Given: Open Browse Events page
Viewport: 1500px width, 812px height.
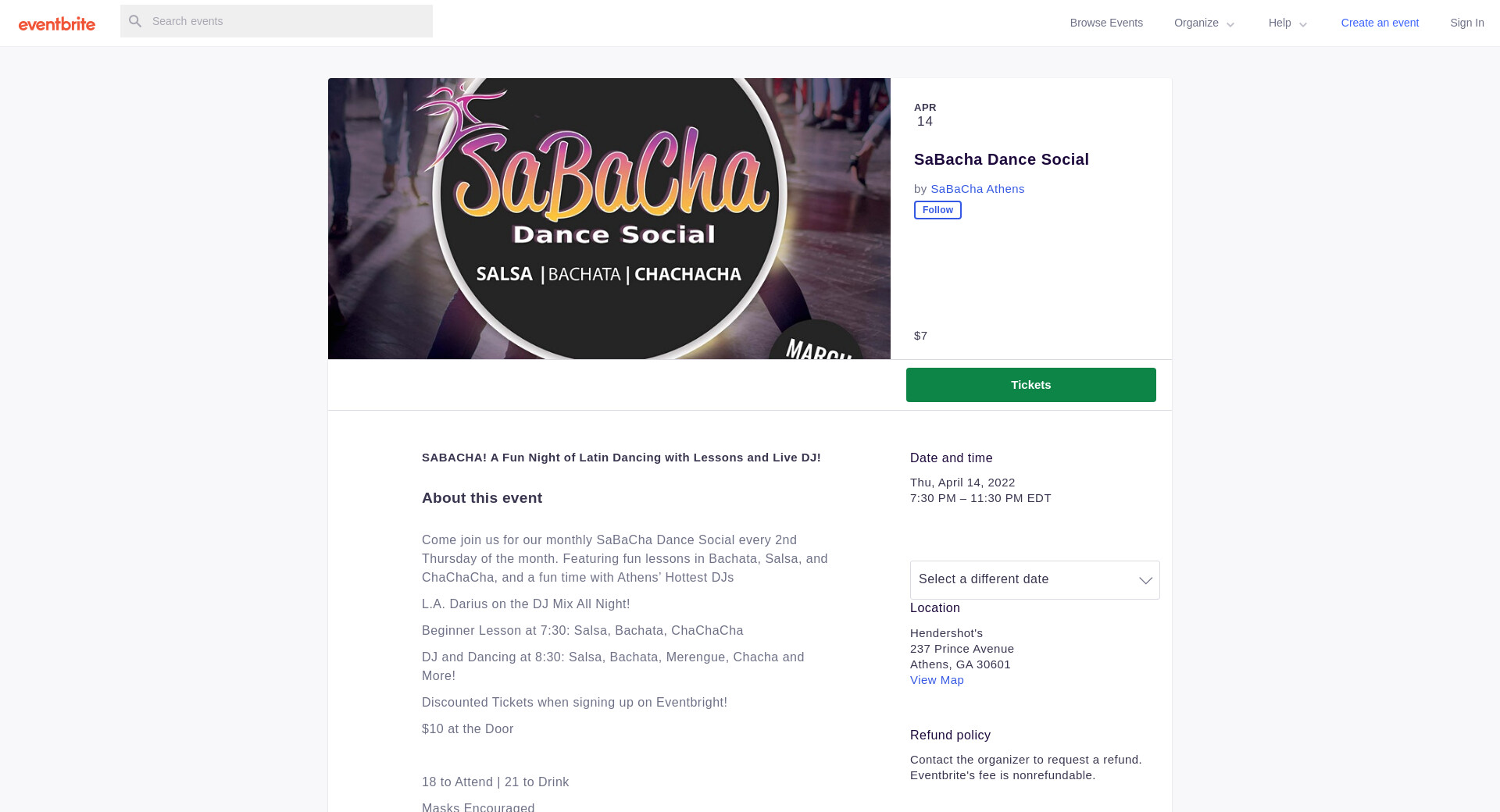Looking at the screenshot, I should pos(1105,23).
